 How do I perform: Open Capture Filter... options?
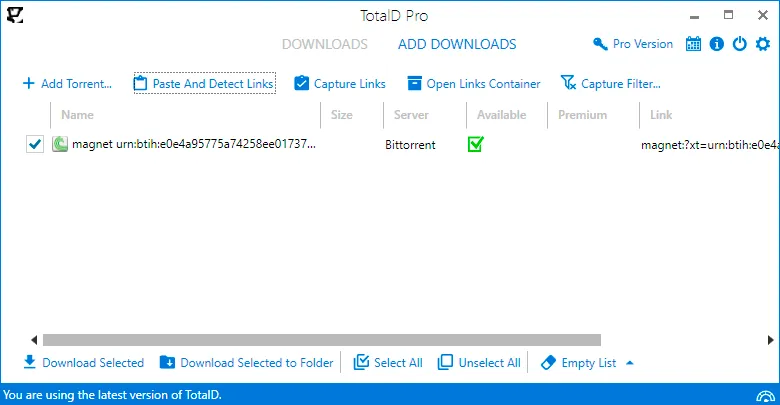pyautogui.click(x=611, y=84)
